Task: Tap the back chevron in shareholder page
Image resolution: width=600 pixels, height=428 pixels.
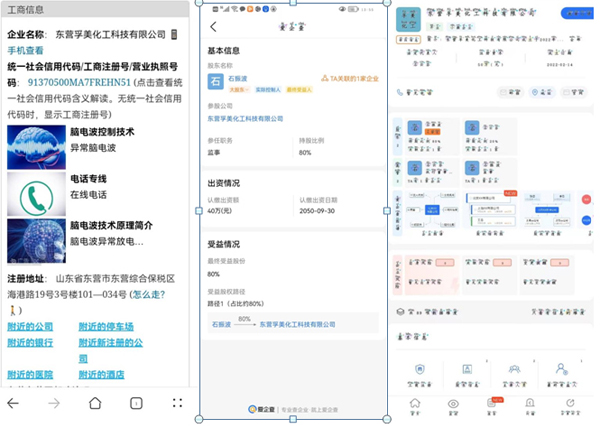Action: [x=214, y=26]
